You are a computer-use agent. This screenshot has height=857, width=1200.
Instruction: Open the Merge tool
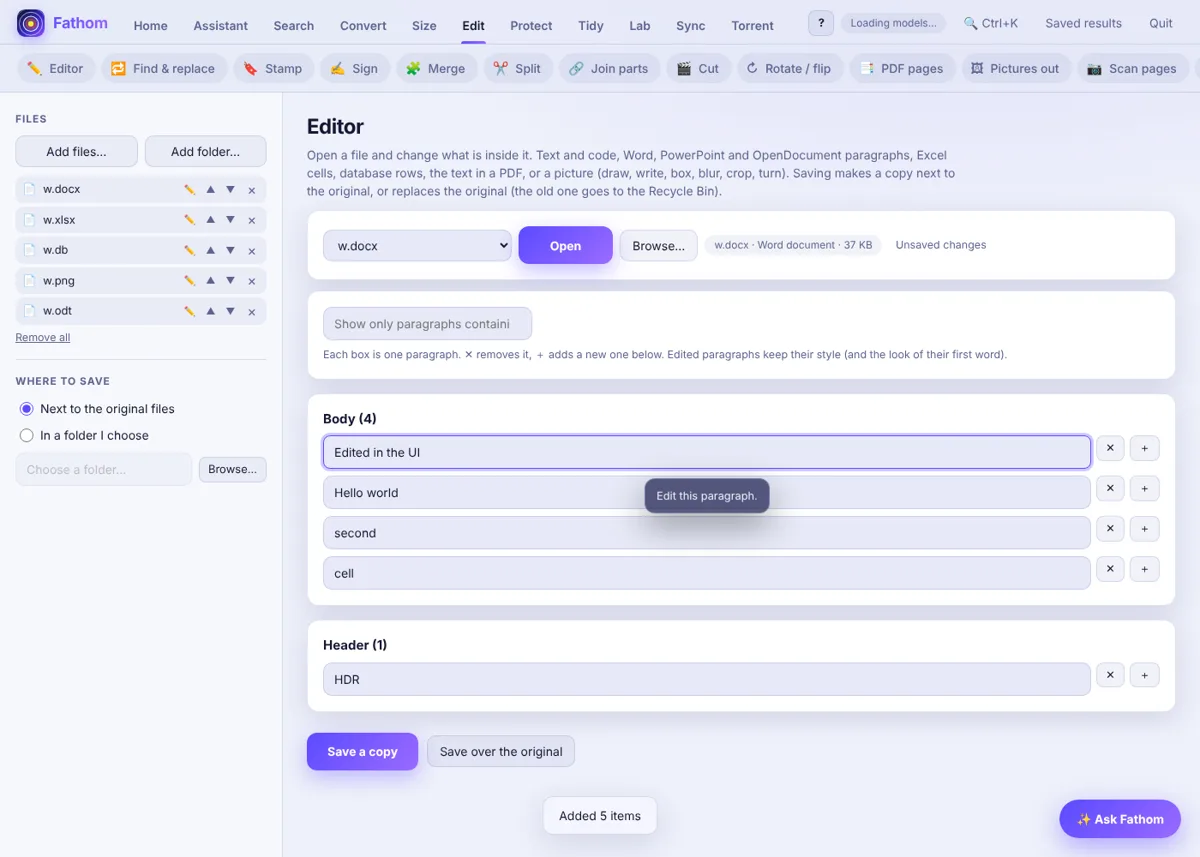pos(436,68)
